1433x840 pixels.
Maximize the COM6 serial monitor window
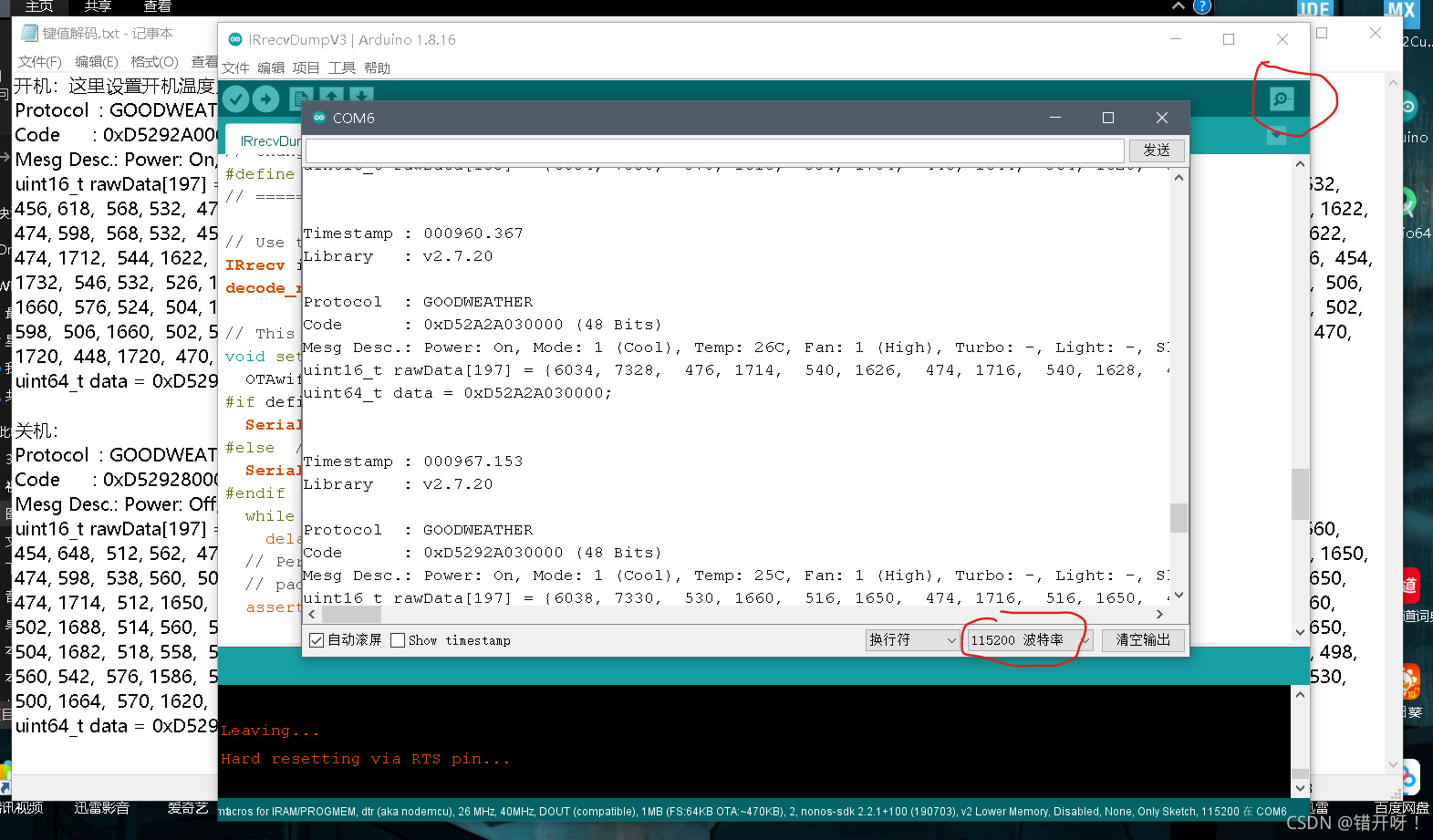[1108, 118]
